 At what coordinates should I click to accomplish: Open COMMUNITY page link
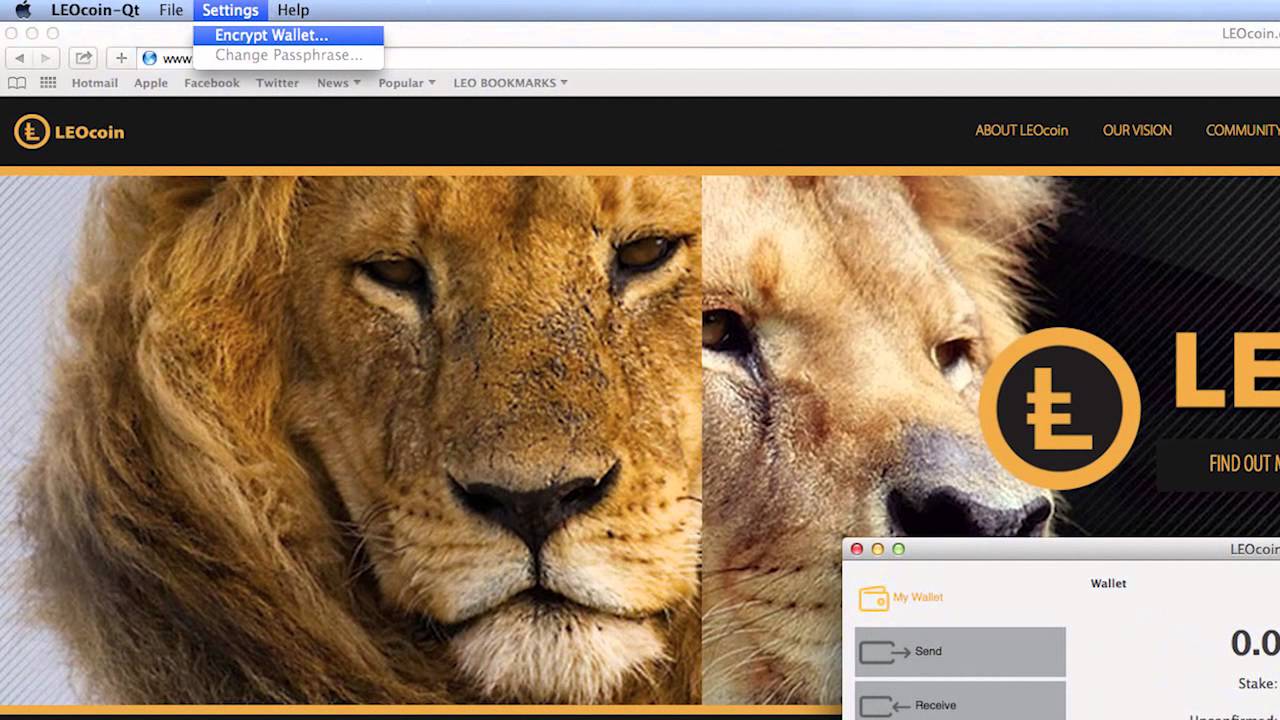click(1243, 130)
